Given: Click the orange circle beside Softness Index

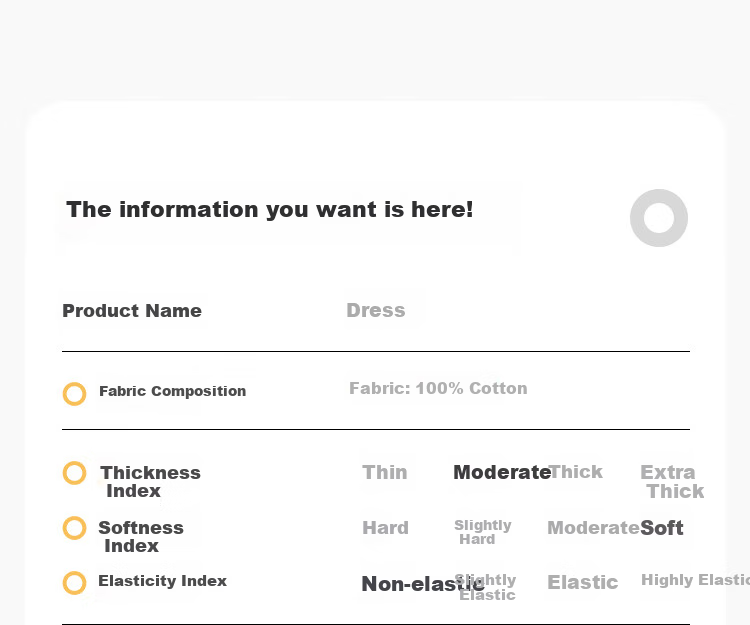Looking at the screenshot, I should (75, 528).
